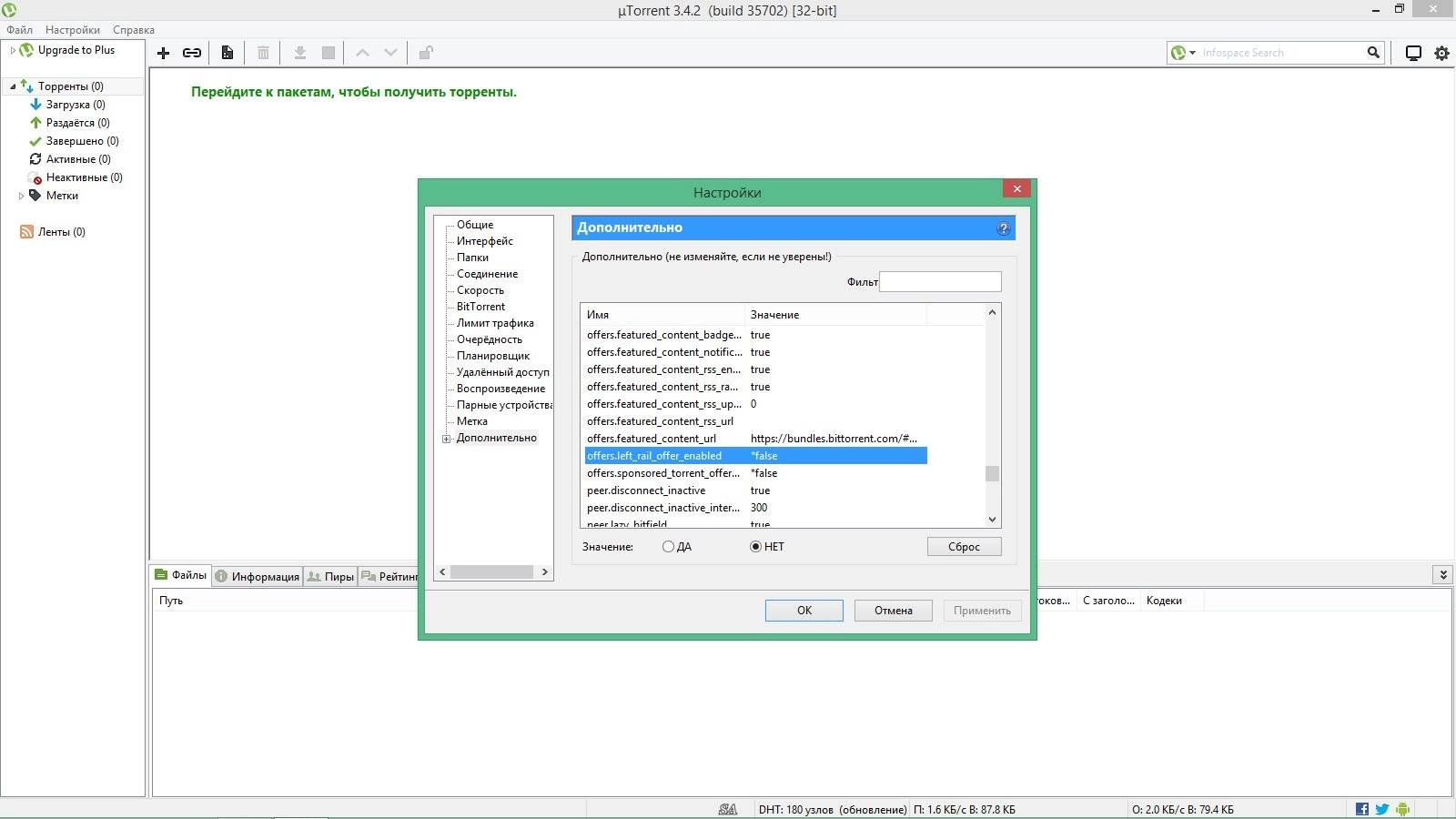Screen dimensions: 1456x819
Task: Click the settings list scroll-up arrow
Action: [x=992, y=312]
